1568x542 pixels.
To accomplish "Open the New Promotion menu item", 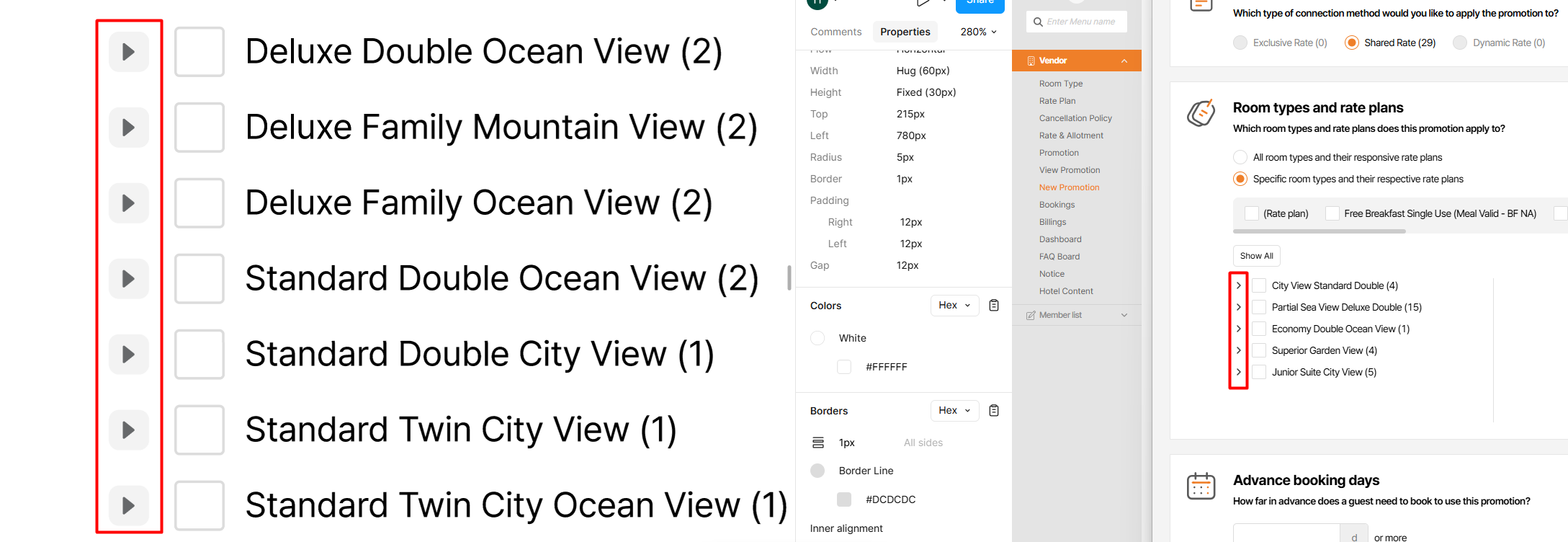I will click(x=1070, y=187).
